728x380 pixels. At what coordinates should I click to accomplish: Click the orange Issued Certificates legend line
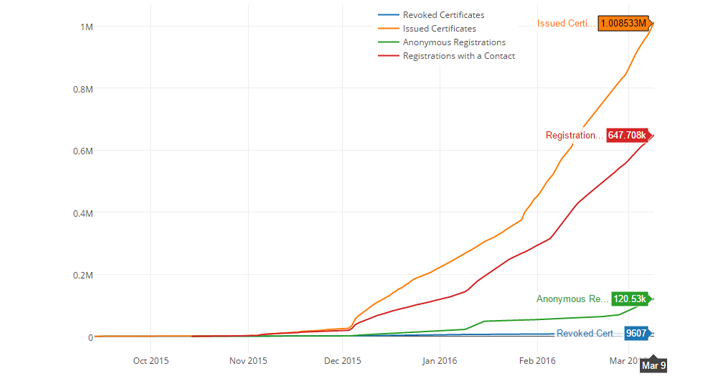point(389,29)
